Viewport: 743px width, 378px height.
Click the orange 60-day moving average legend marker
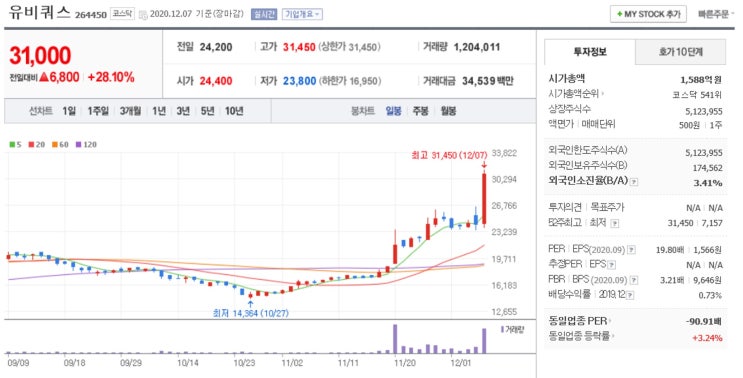click(x=54, y=144)
